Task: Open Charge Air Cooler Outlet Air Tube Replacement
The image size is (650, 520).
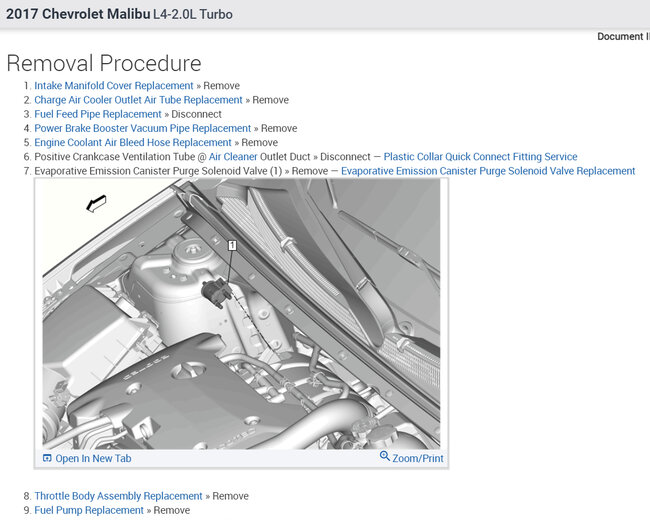Action: point(138,100)
